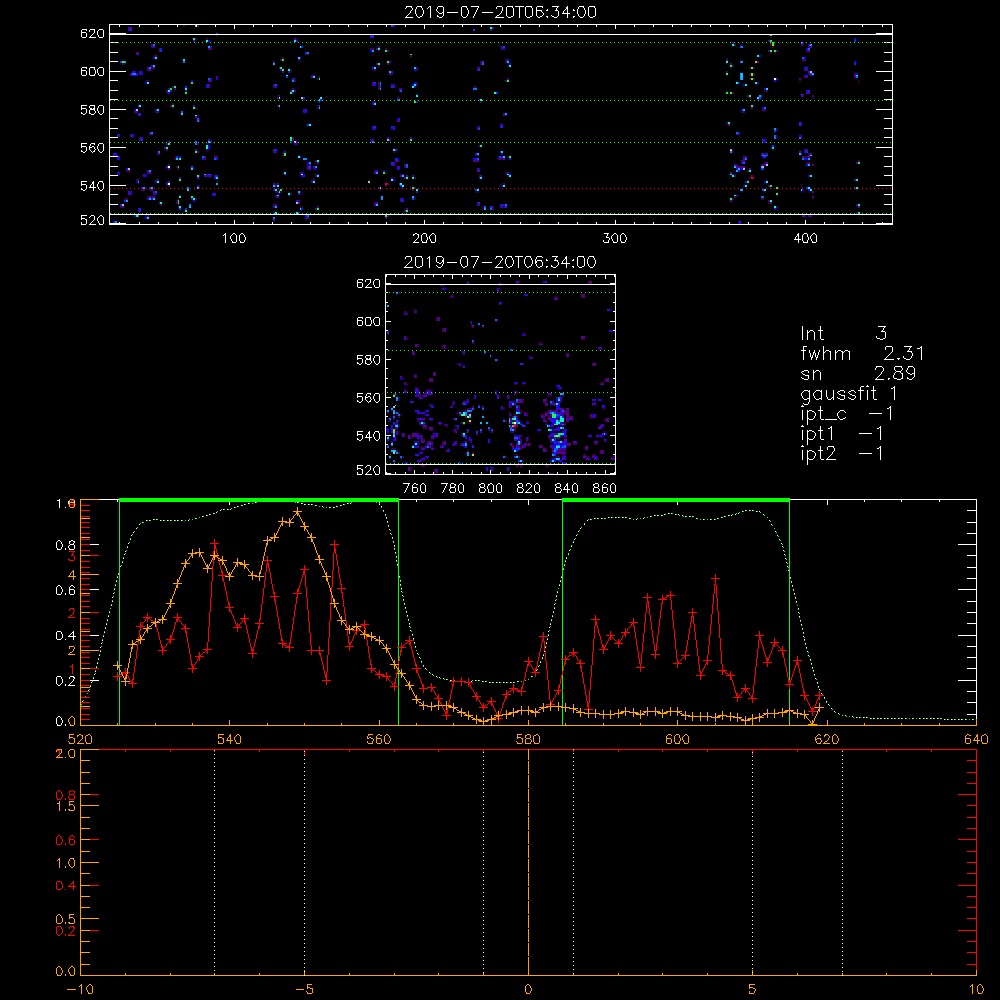This screenshot has width=1000, height=1000.
Task: Click the bright emission cluster near 835 in middle plot
Action: 557,424
